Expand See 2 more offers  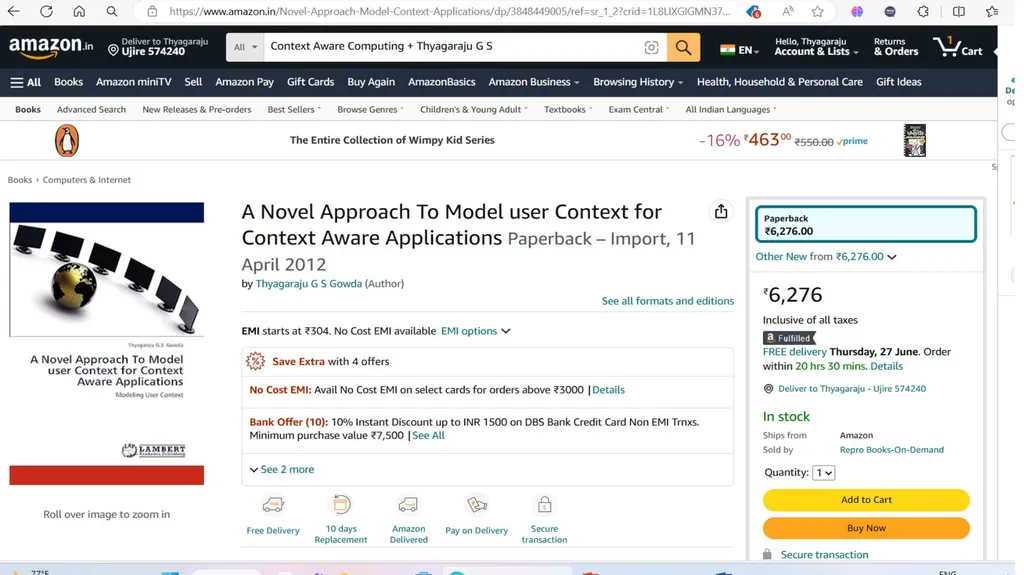coord(281,469)
